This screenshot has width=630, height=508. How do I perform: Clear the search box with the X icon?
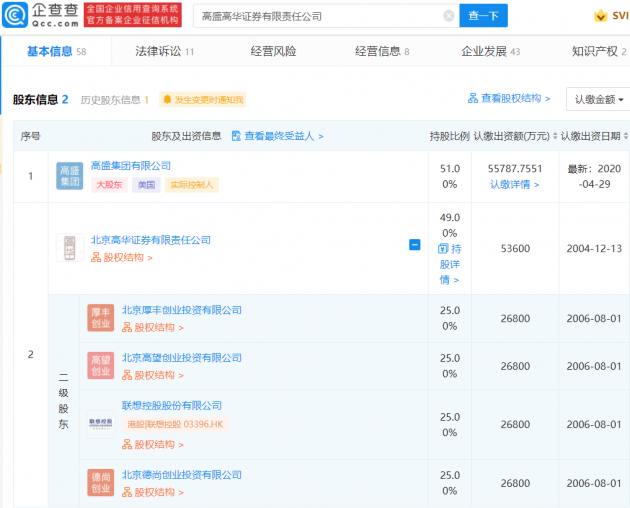click(449, 16)
